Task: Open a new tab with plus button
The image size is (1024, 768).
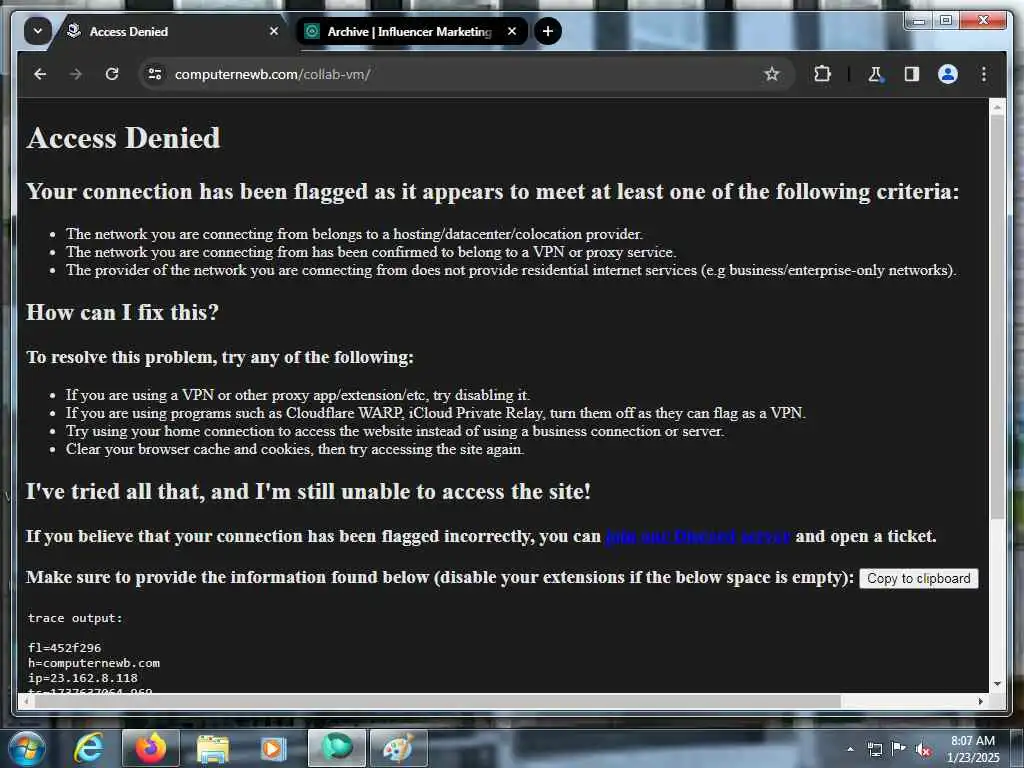Action: tap(548, 31)
